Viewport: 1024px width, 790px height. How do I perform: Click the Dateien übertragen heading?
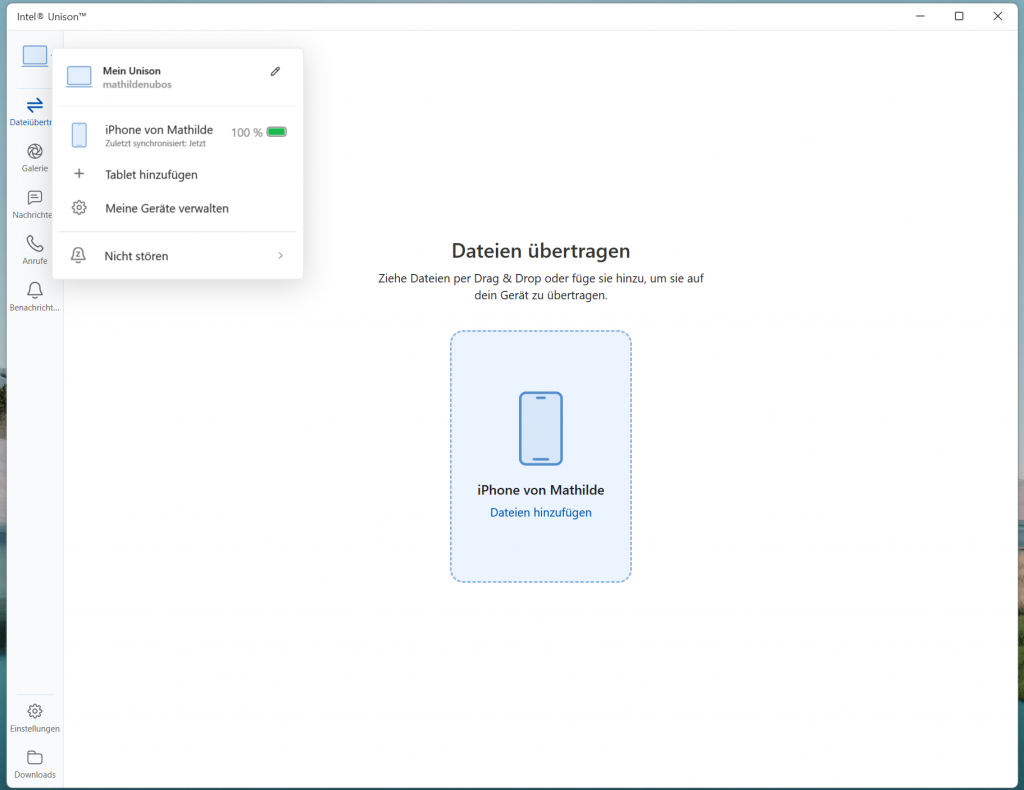coord(541,251)
